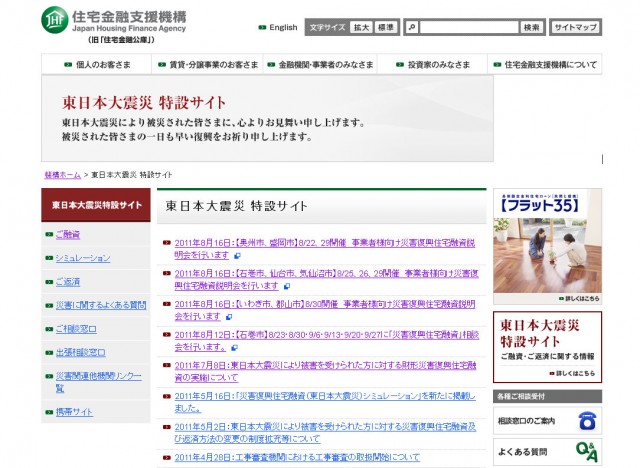Click the red bullet icon beside the 2011年4月28日 news item

[166, 456]
